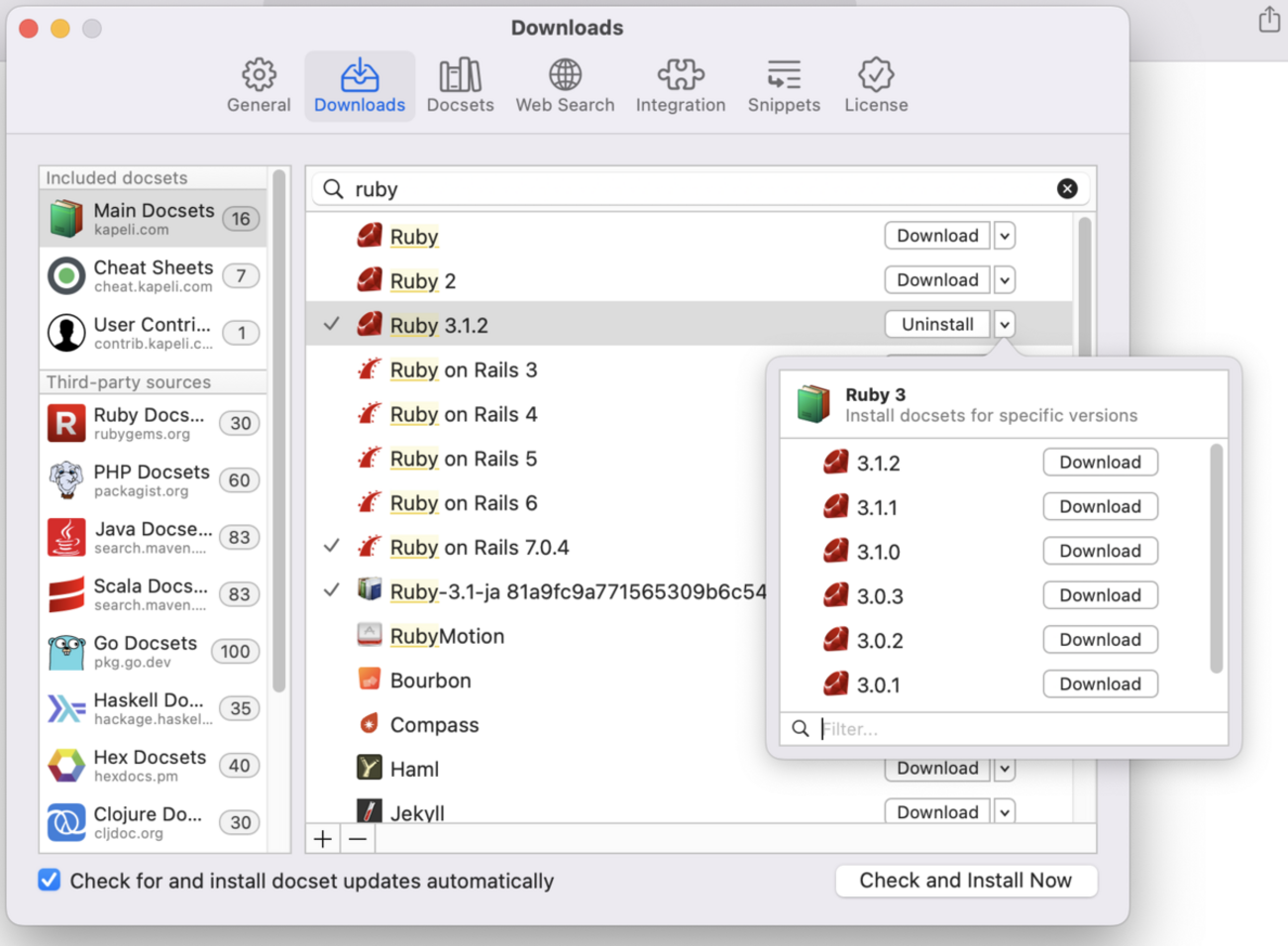Expand version dropdown next to Ruby Download
Image resolution: width=1288 pixels, height=946 pixels.
point(1005,236)
